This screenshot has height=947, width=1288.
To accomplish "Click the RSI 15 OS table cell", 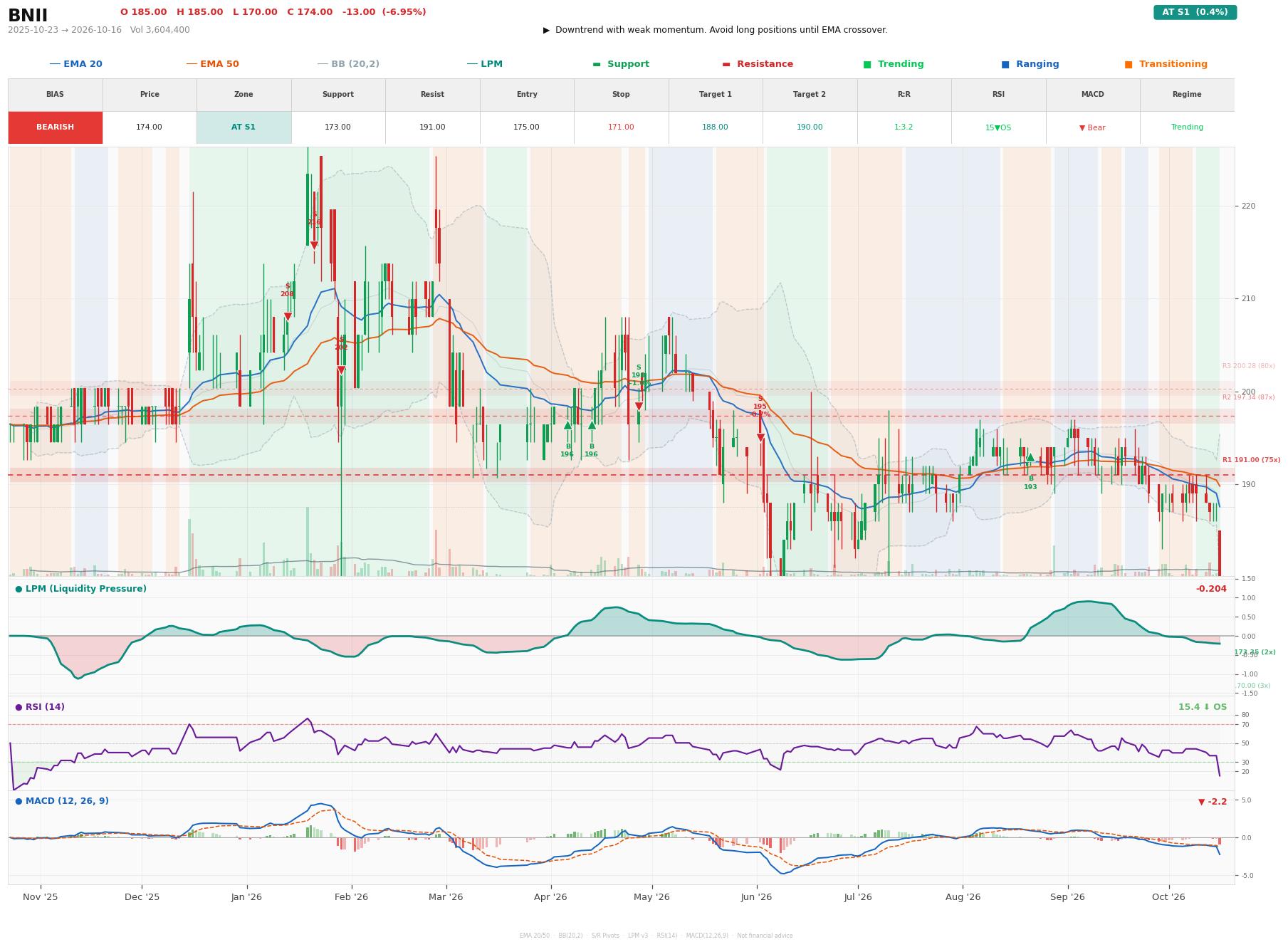I will 998,127.
